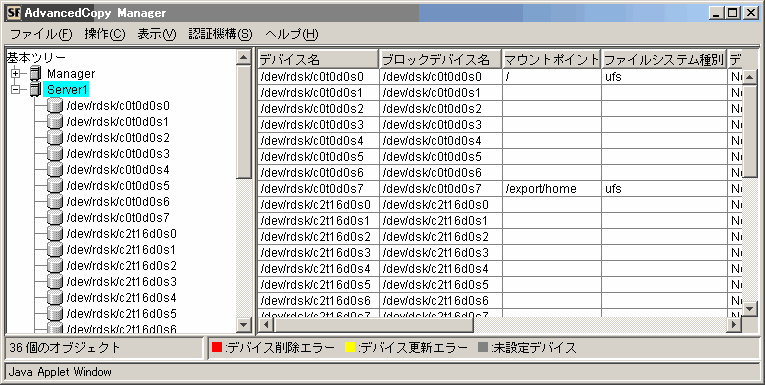Select ufs cell in /dev/rdsk/c0t0d0s7 row
Screen dimensions: 765x385
click(x=664, y=189)
